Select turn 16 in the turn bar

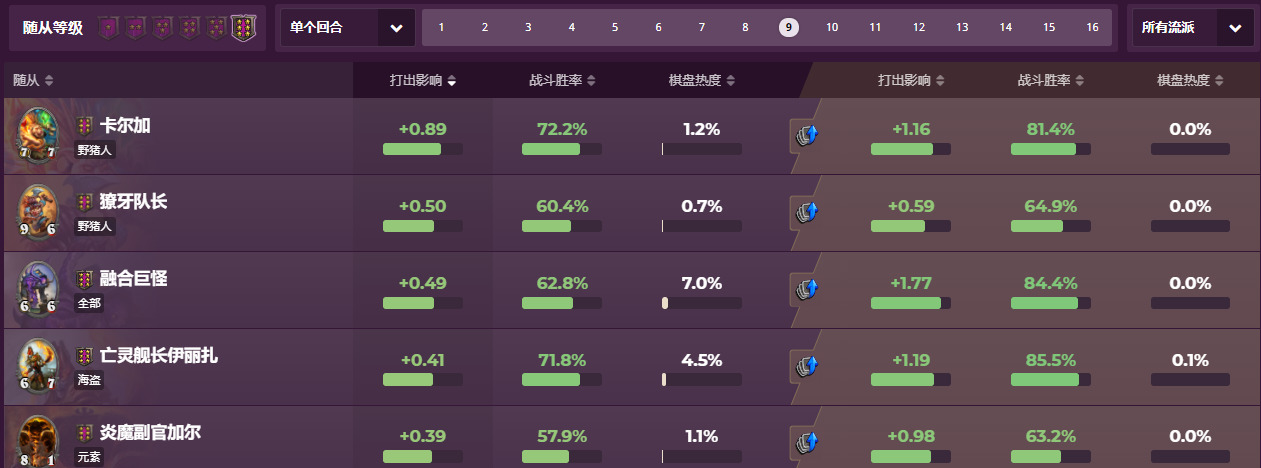[1093, 27]
